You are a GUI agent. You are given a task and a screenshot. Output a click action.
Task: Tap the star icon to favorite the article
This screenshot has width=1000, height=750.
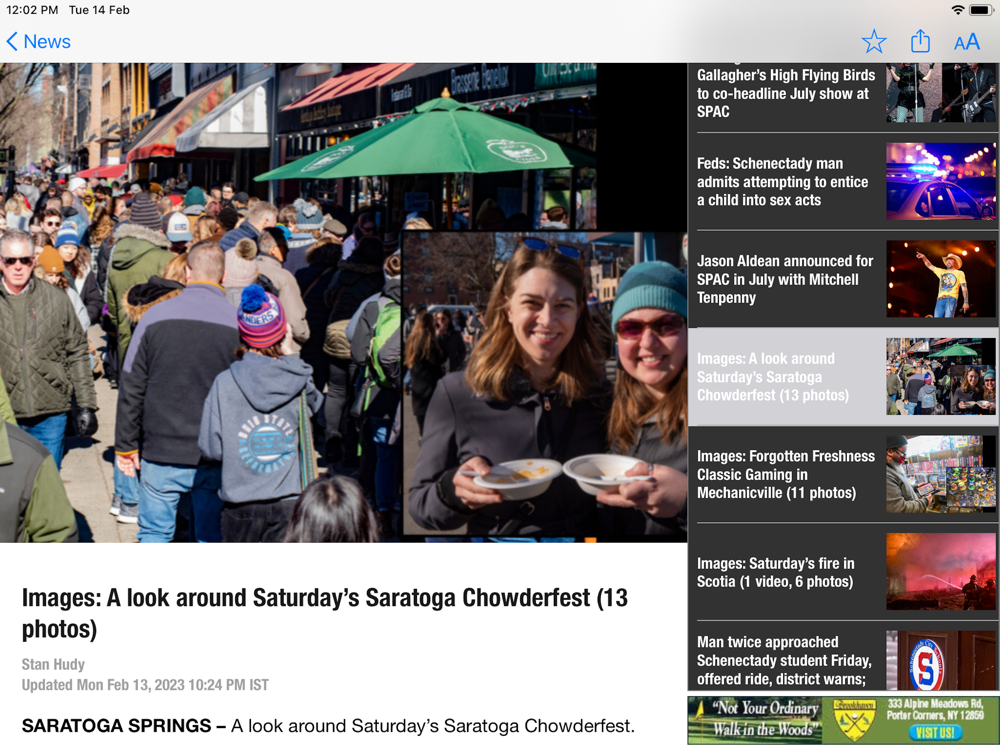(x=874, y=42)
